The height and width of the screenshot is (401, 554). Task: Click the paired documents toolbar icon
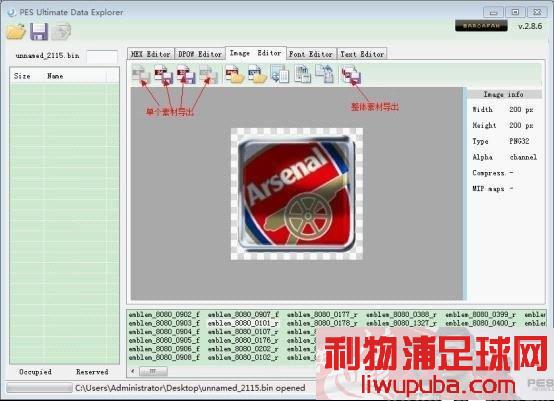click(x=302, y=74)
